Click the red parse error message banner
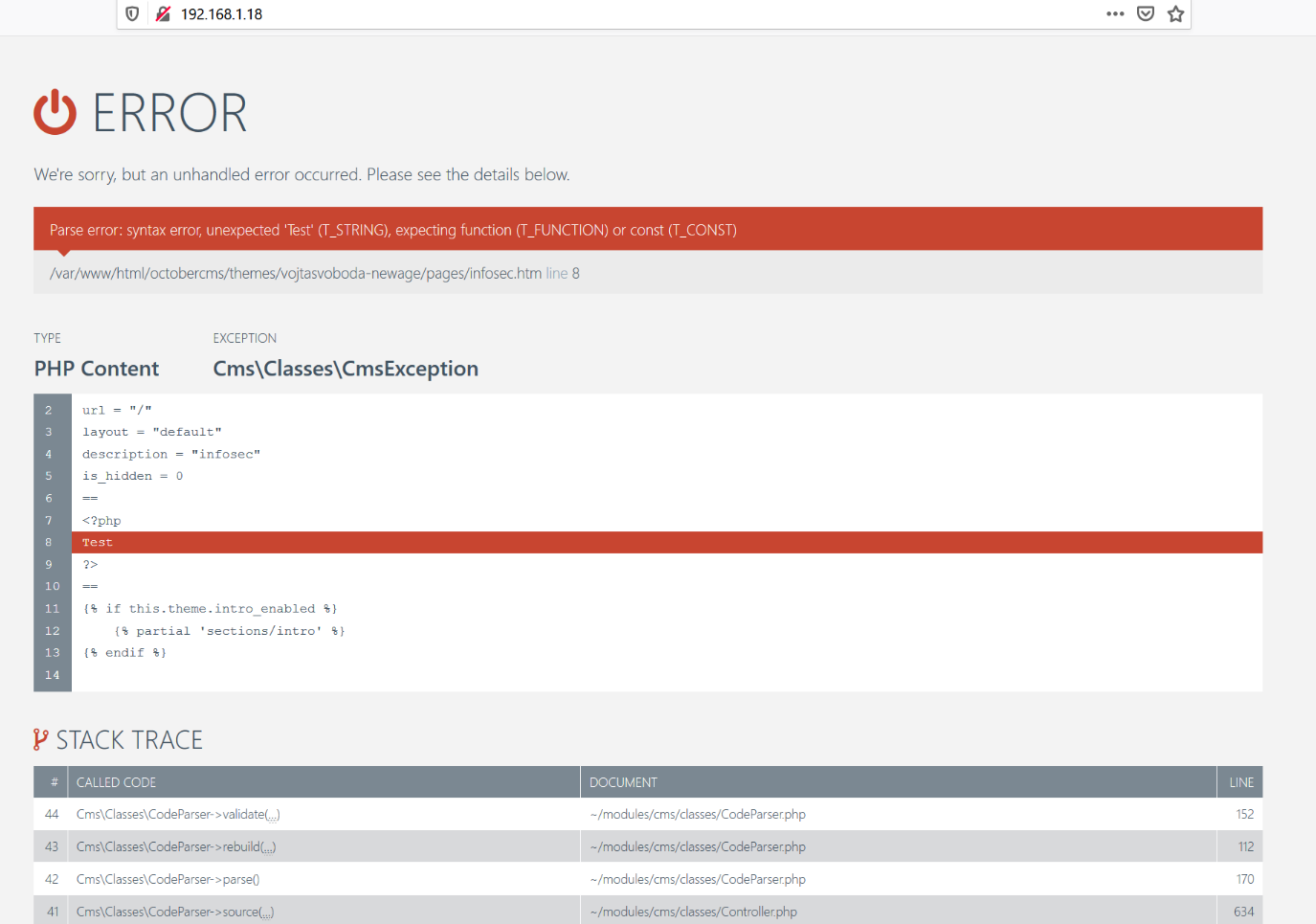Screen dimensions: 1316x924 point(647,230)
